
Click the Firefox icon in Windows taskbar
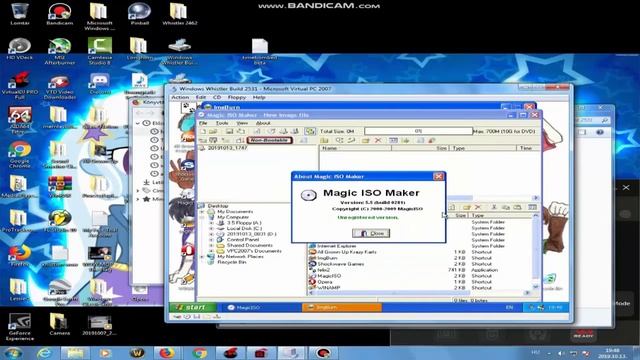(167, 353)
